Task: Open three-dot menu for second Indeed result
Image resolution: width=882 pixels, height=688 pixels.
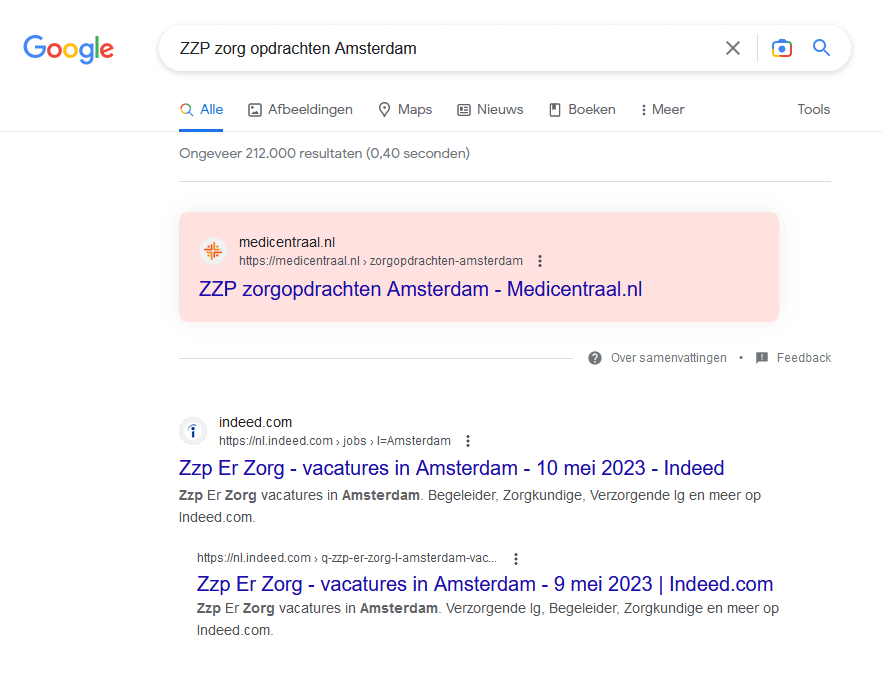Action: point(516,559)
